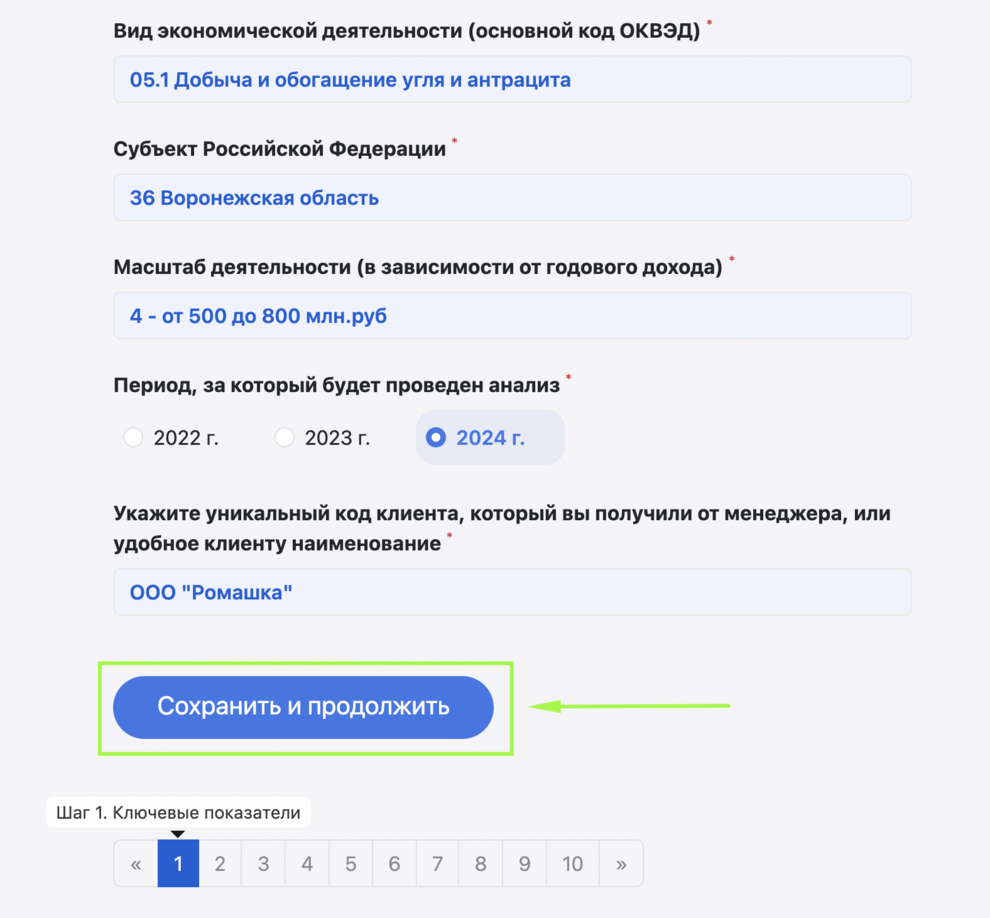
Task: Open step 6 in pagination
Action: click(x=394, y=863)
